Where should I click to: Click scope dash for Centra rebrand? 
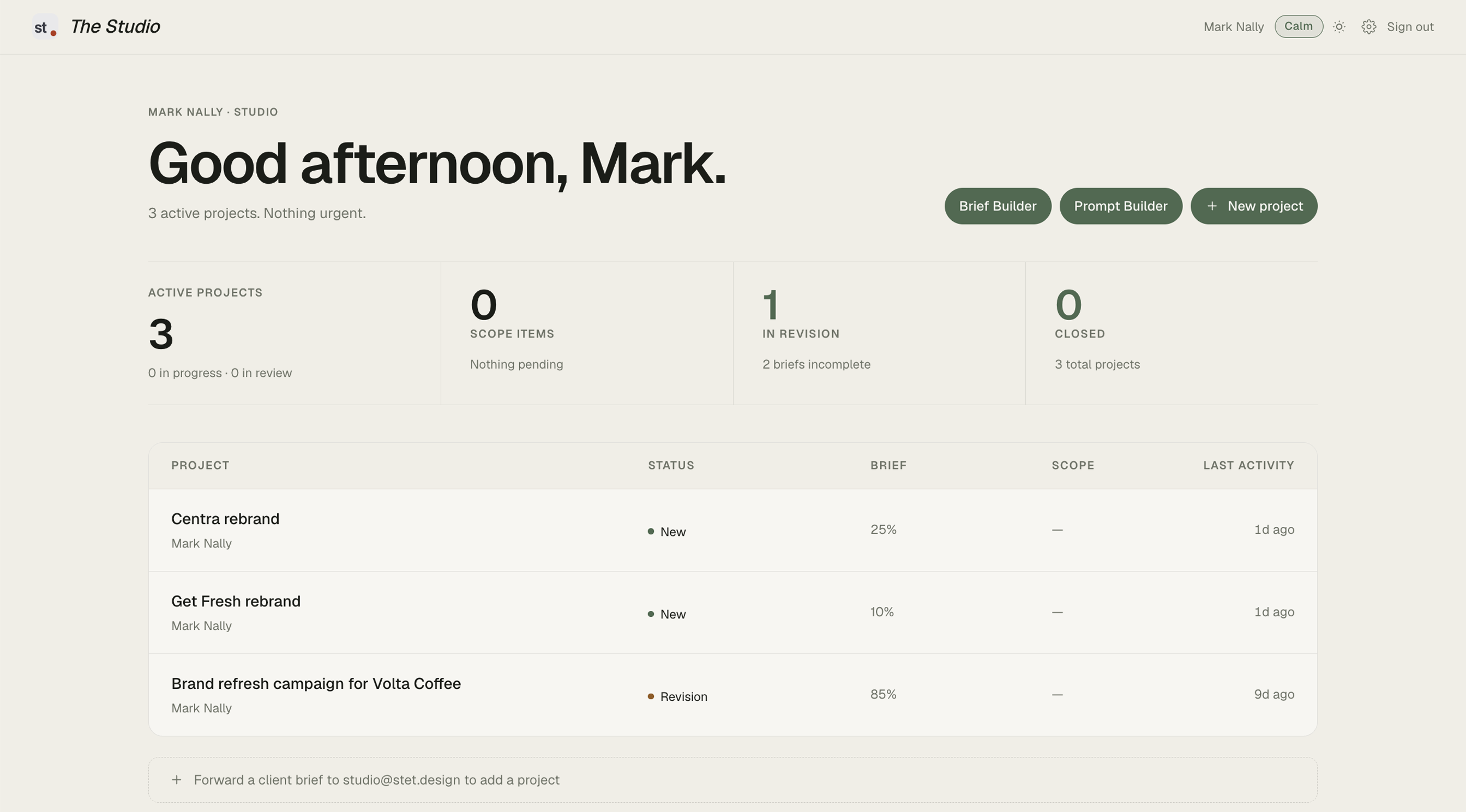point(1058,530)
